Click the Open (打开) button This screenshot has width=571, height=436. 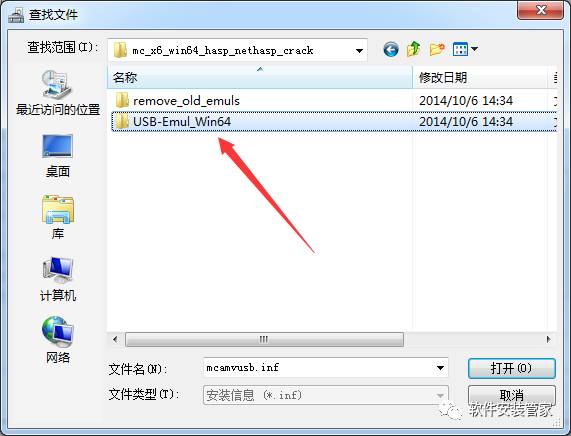click(x=512, y=368)
